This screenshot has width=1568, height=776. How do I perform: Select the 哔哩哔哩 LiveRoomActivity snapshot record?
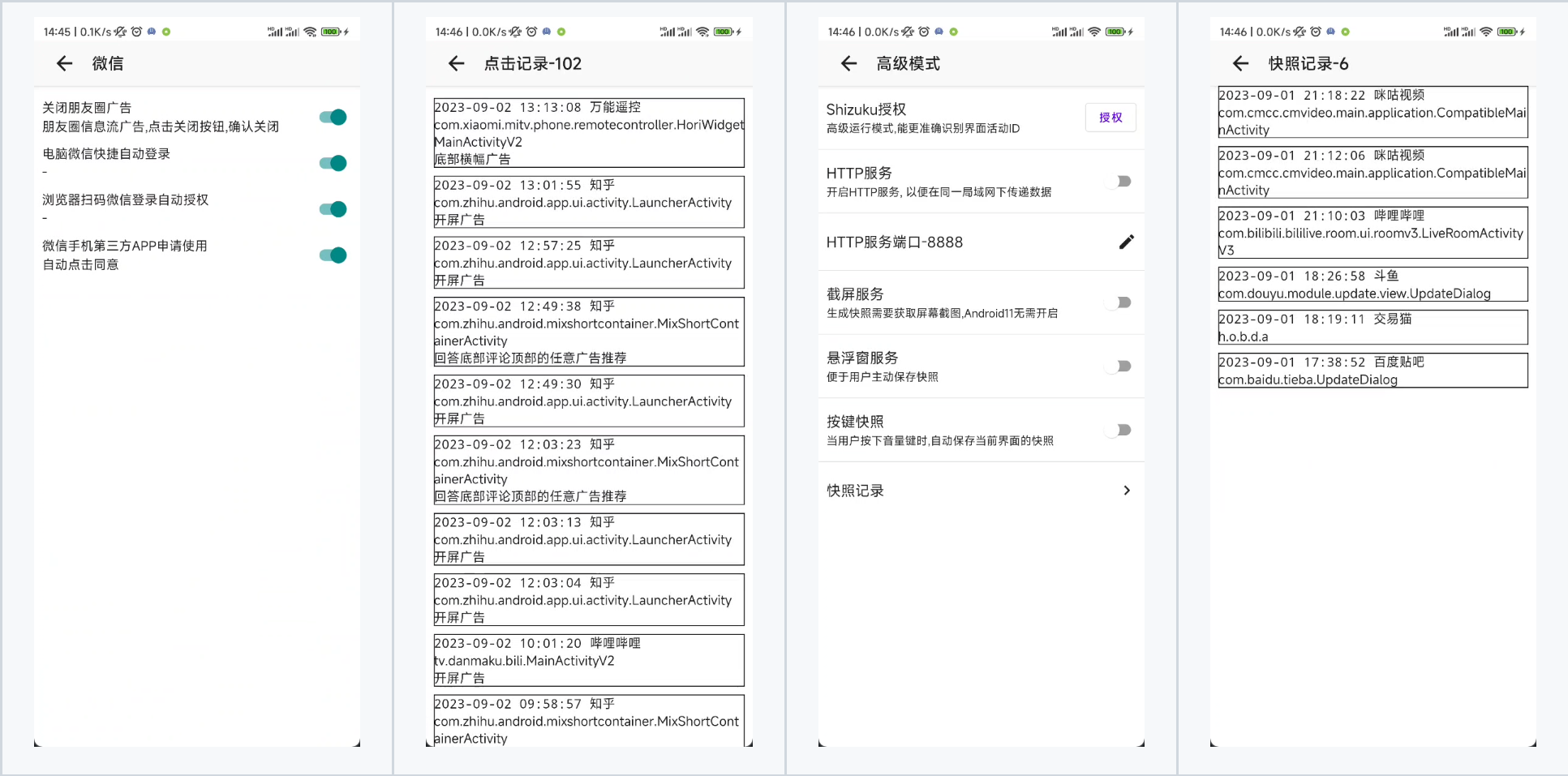1373,233
